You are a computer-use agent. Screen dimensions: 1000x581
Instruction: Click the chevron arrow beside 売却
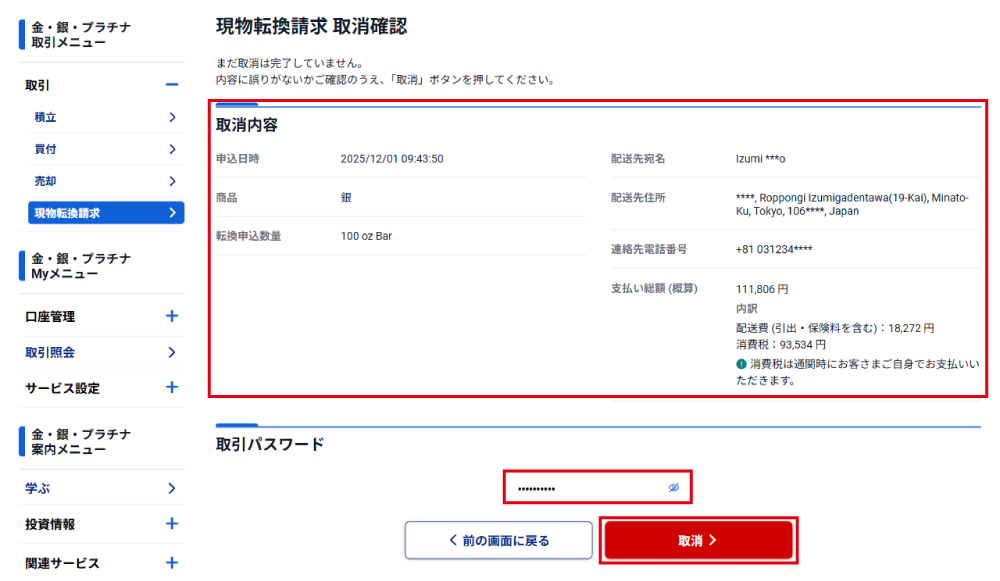[x=172, y=181]
